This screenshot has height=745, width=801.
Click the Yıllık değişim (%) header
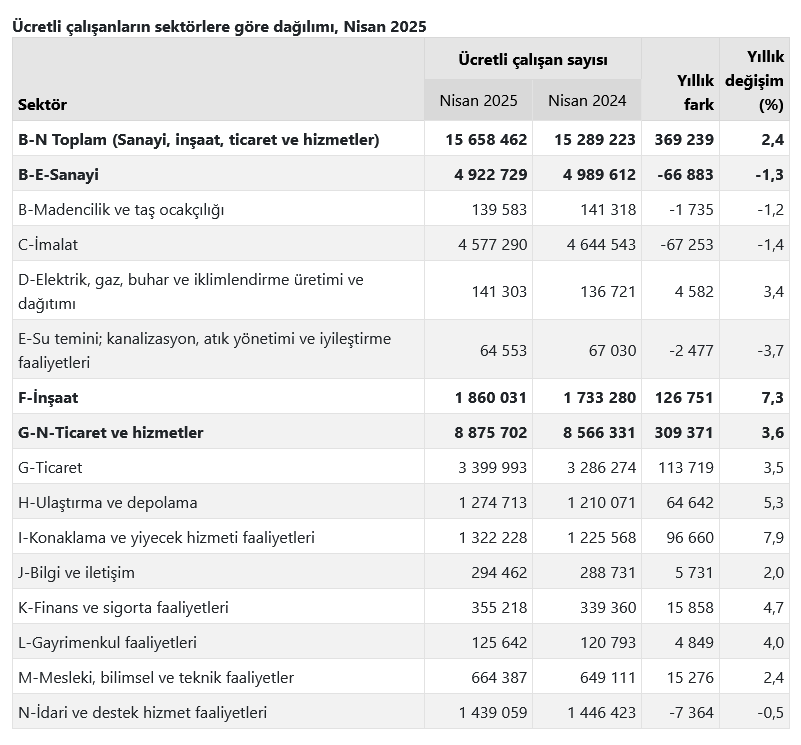point(755,80)
